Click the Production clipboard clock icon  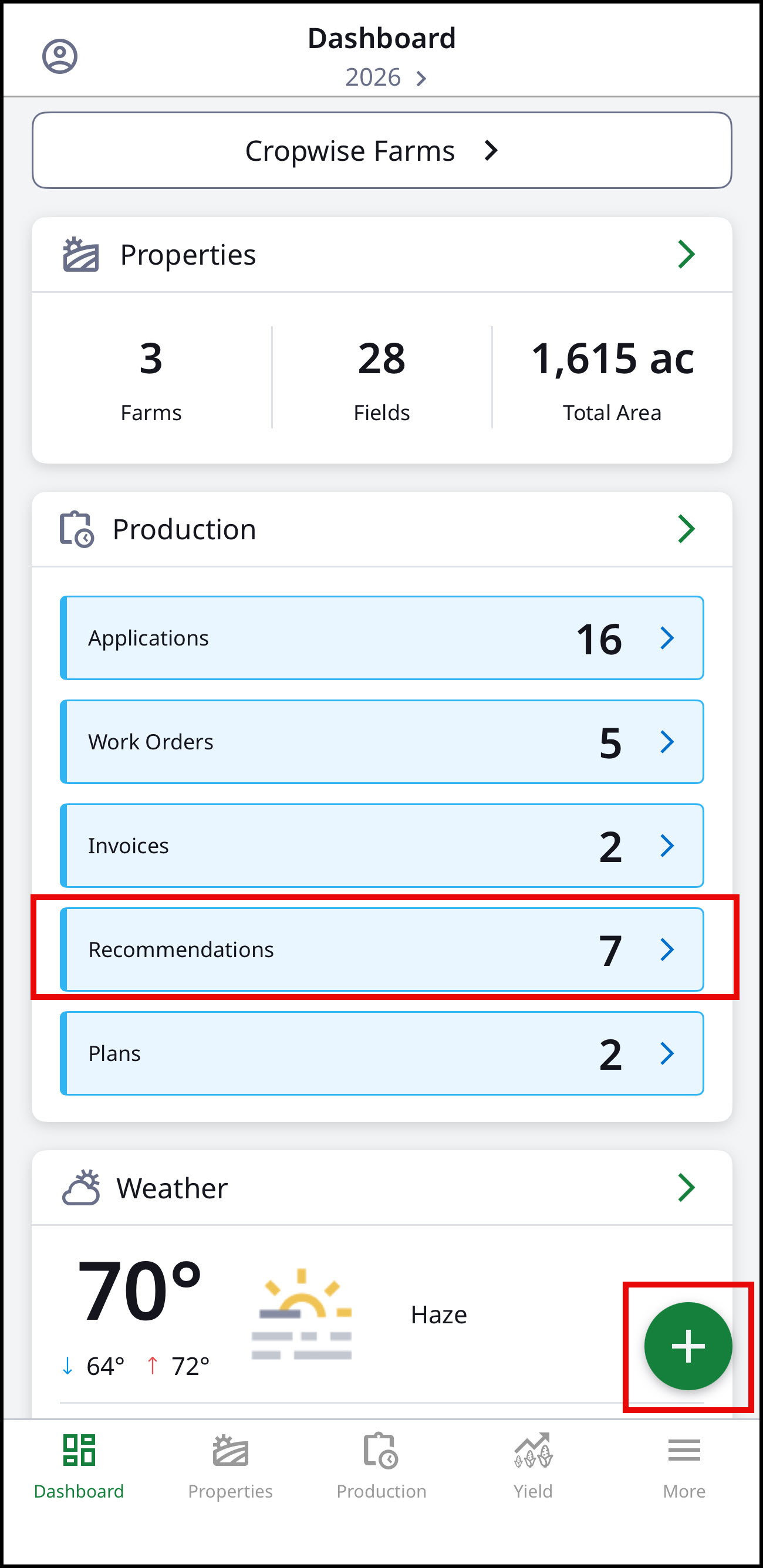point(77,529)
